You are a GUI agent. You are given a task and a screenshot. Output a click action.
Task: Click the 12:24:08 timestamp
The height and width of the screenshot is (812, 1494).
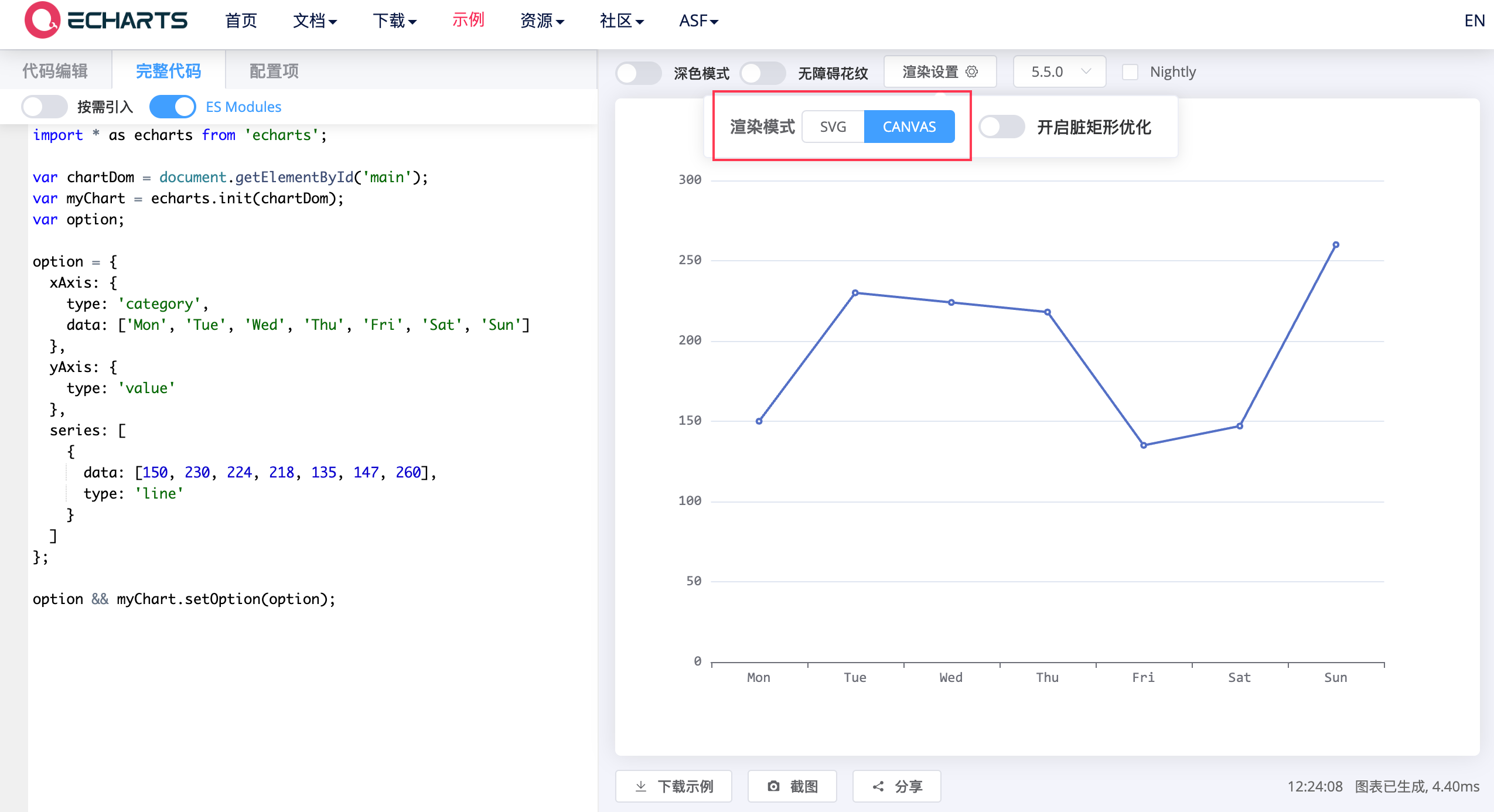coord(1315,786)
